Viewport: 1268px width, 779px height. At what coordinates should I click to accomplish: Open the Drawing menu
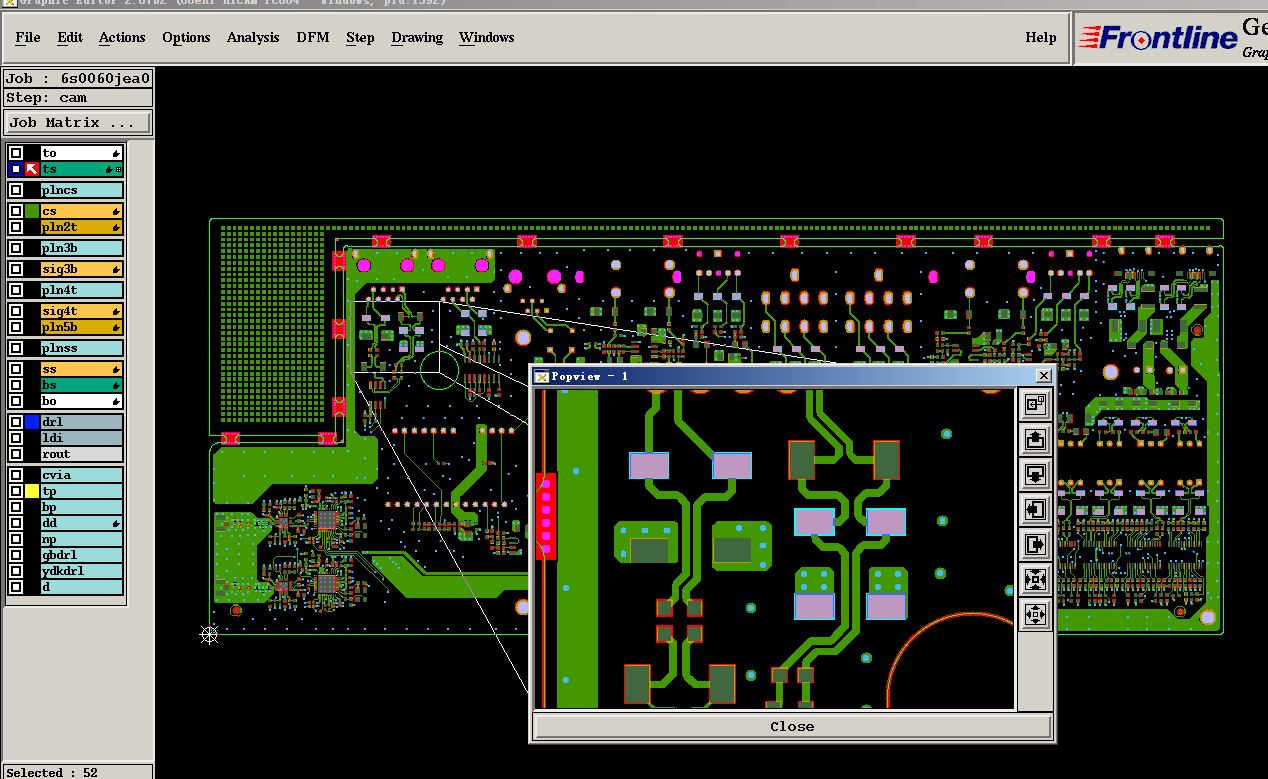pos(417,37)
